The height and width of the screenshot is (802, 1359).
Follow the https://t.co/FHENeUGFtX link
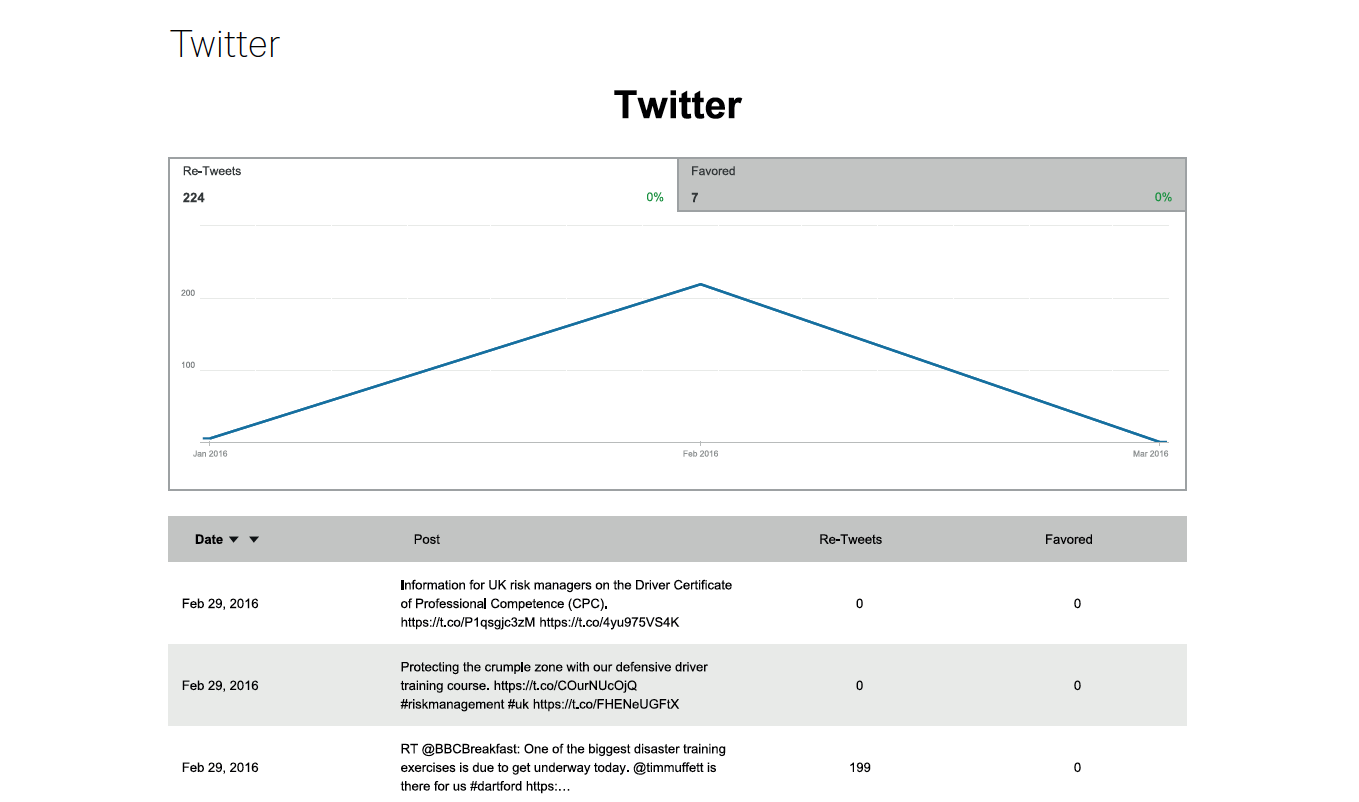click(606, 704)
